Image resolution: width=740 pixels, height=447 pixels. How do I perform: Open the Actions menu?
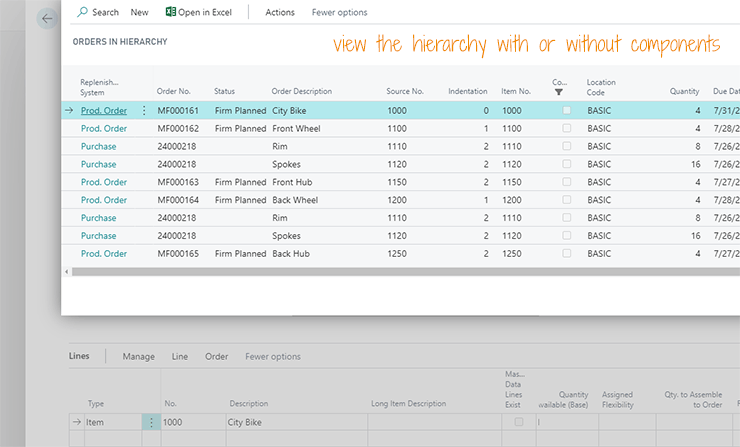point(280,12)
